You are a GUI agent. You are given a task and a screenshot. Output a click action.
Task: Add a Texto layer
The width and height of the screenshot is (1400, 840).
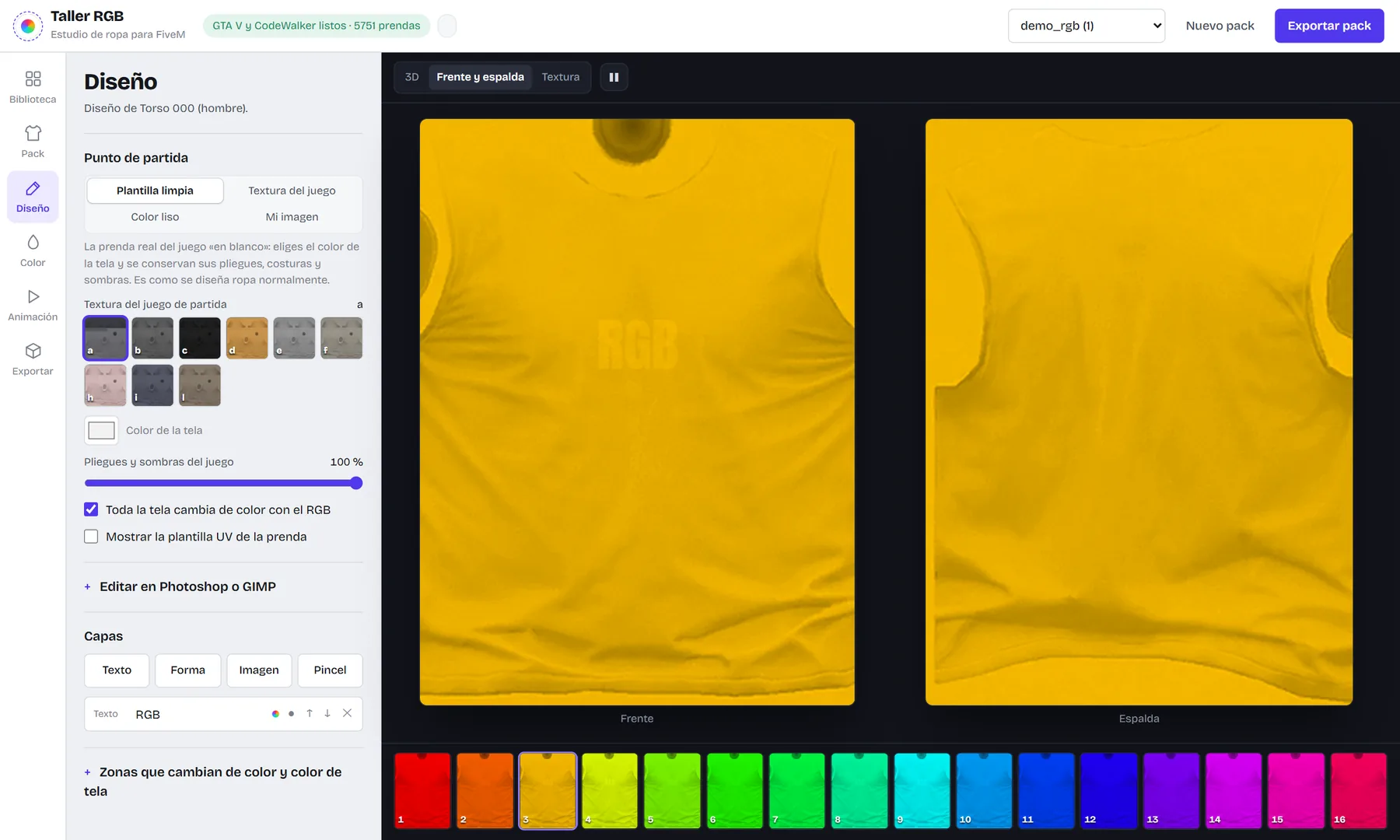(x=117, y=670)
